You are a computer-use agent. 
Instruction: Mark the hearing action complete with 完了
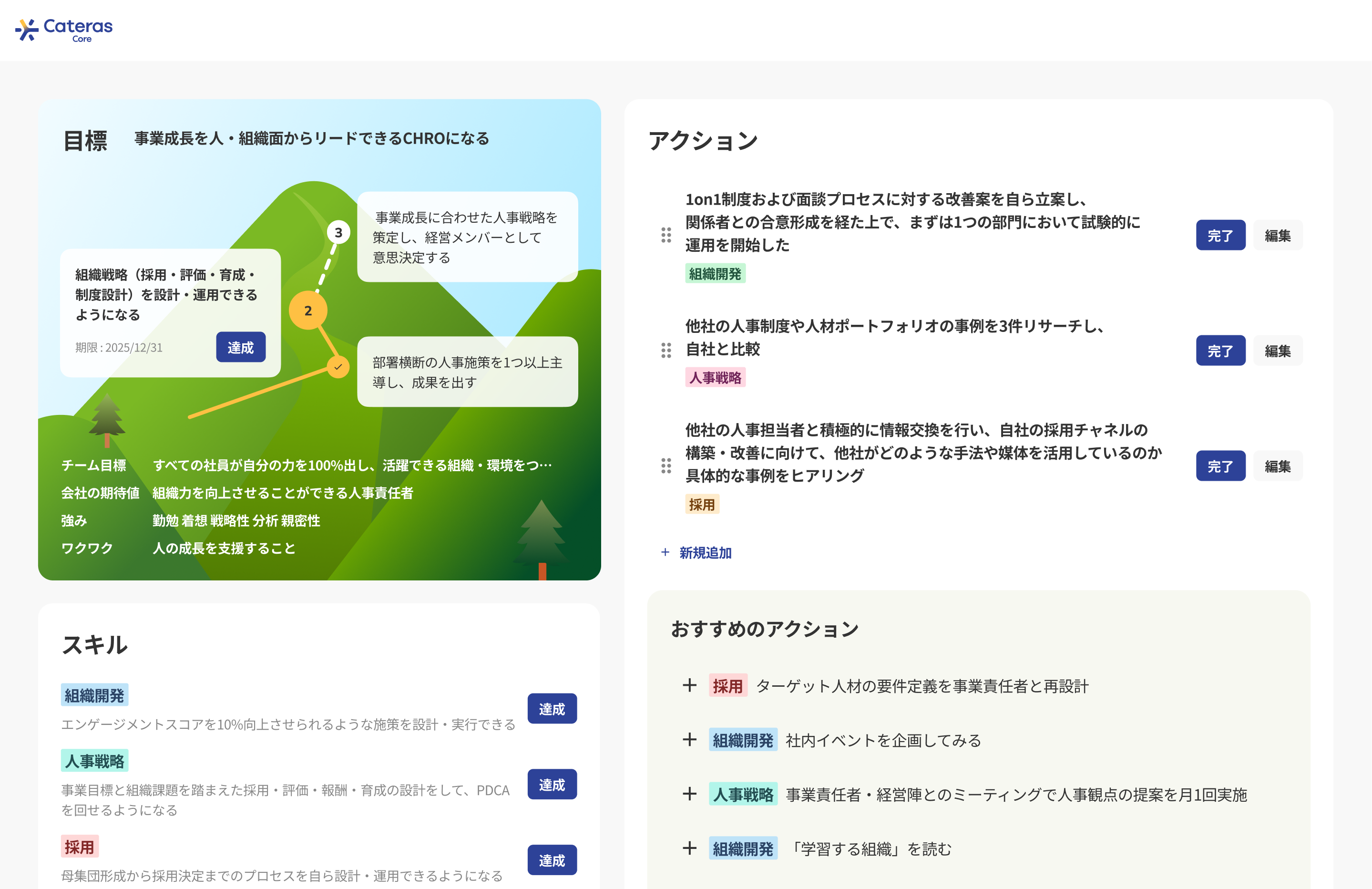(x=1221, y=465)
